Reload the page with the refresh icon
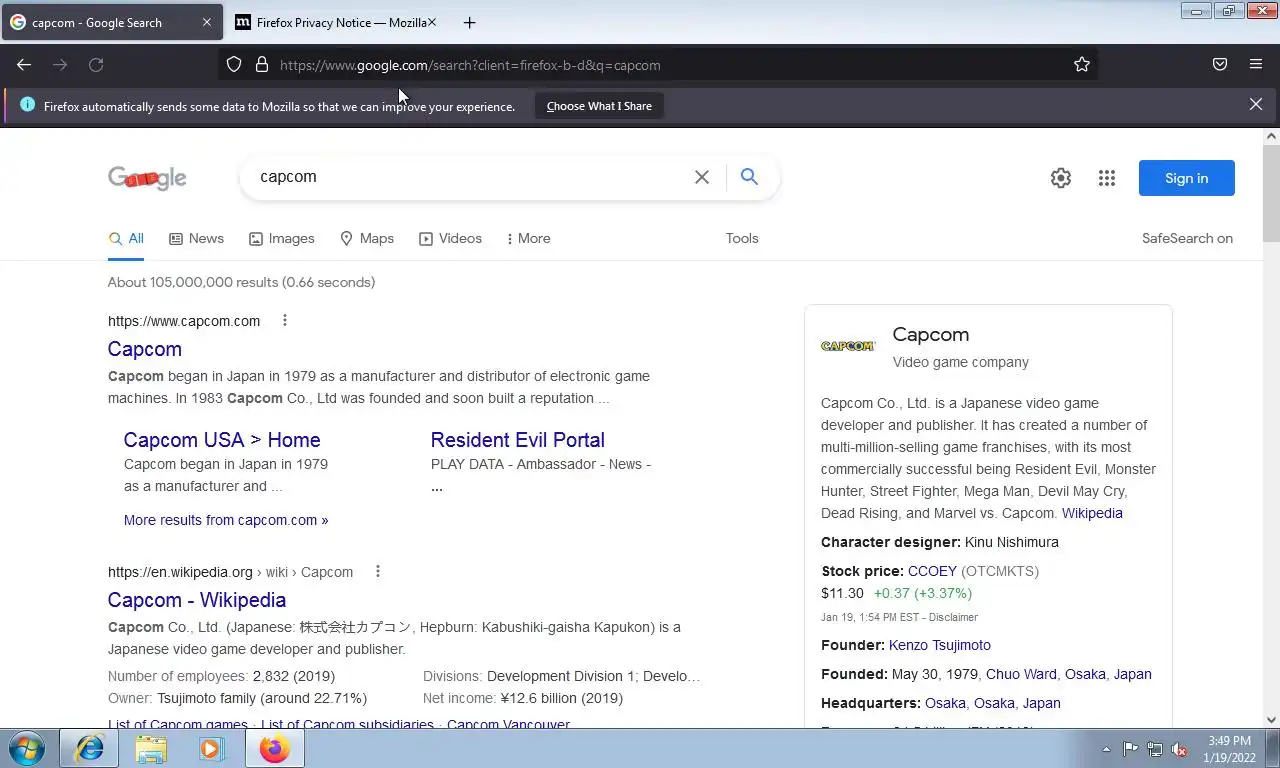Image resolution: width=1280 pixels, height=768 pixels. click(96, 65)
